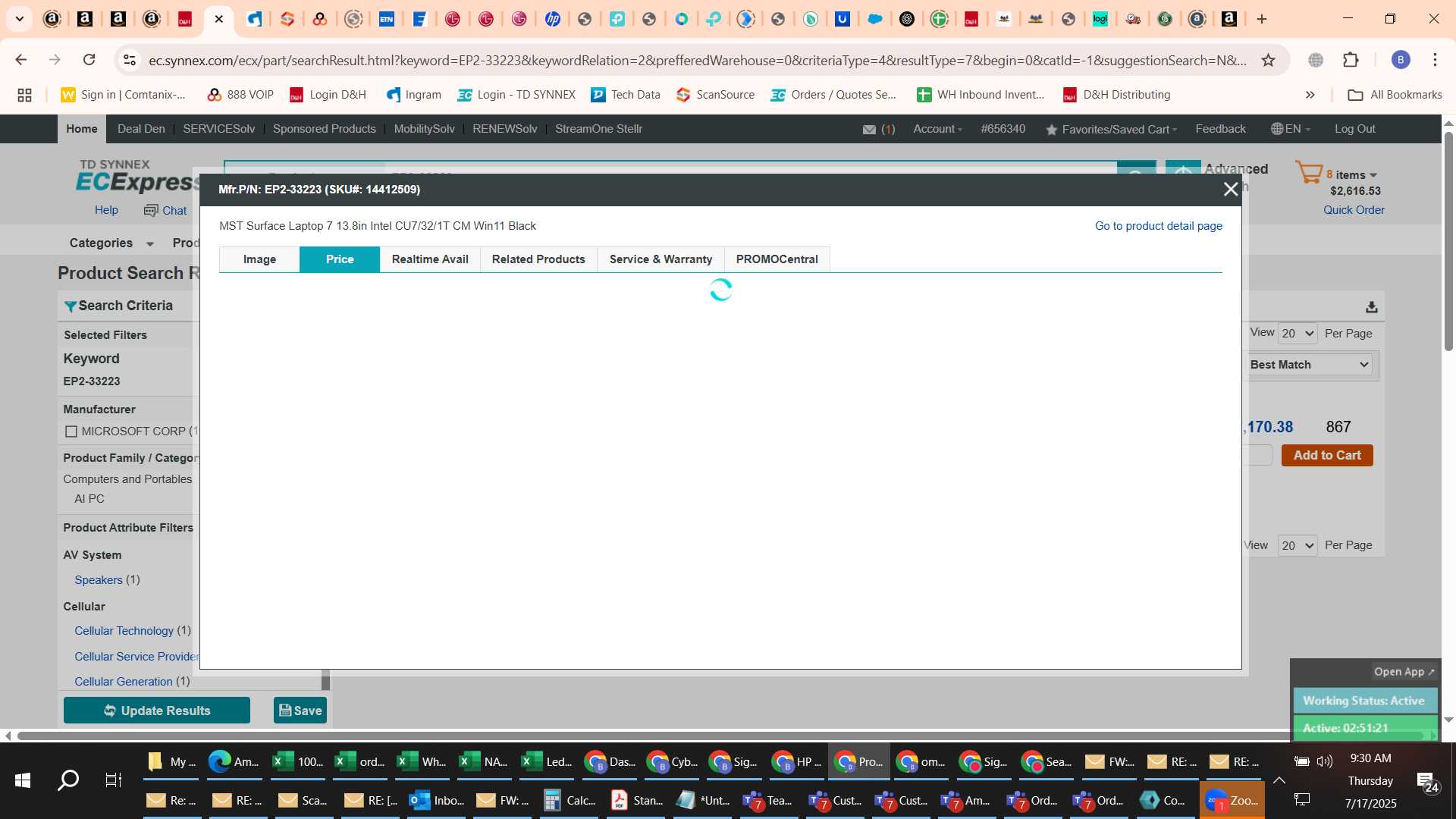Open the Outlook Inbox taskbar item

[436, 801]
